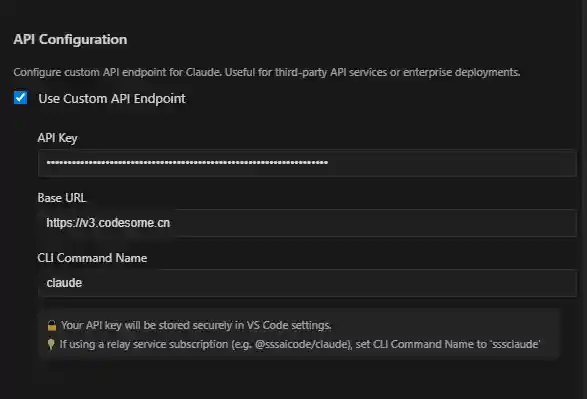Click the 'API Key' field label

pos(57,138)
